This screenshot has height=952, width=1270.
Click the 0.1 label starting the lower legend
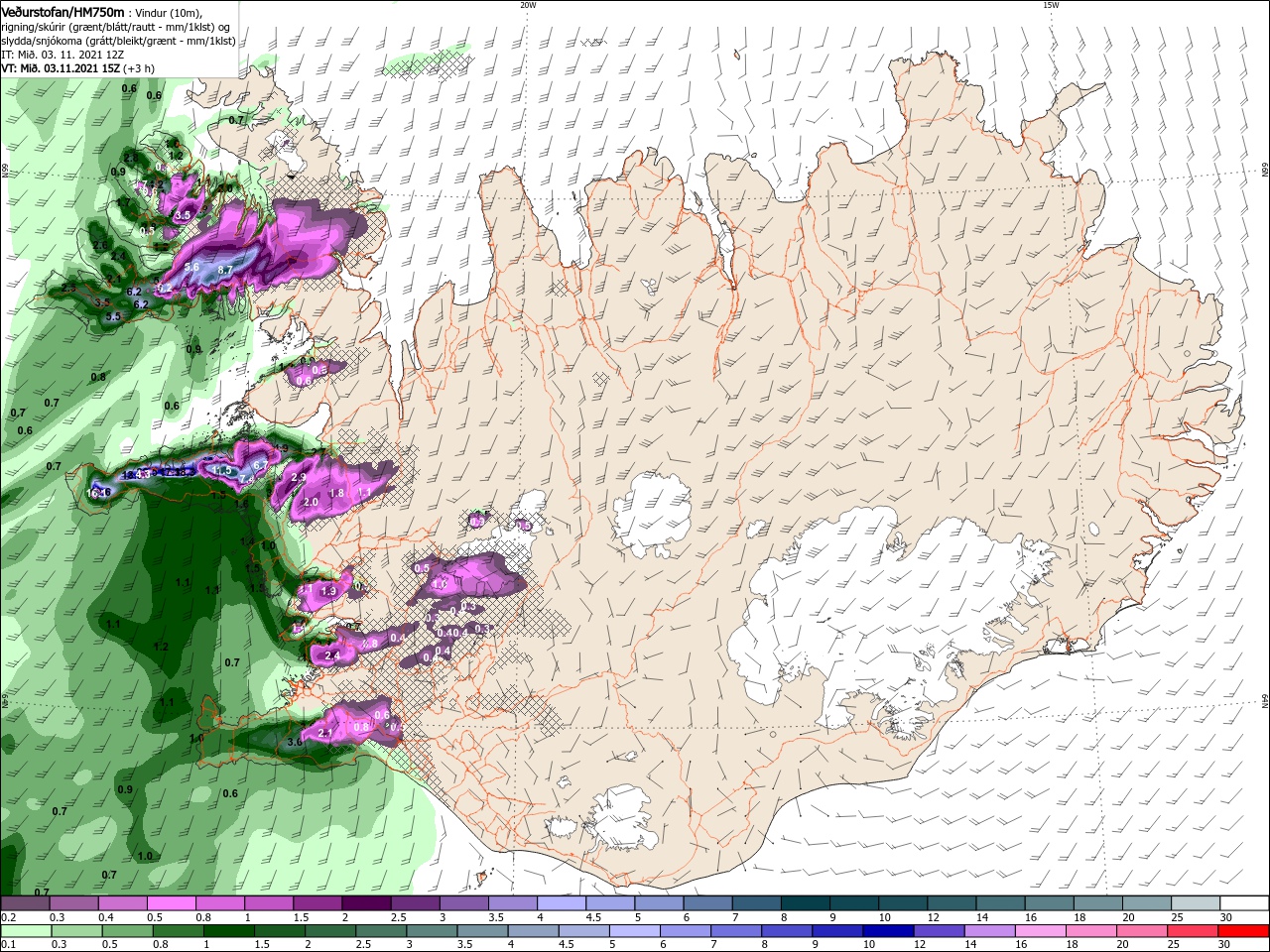tap(9, 945)
